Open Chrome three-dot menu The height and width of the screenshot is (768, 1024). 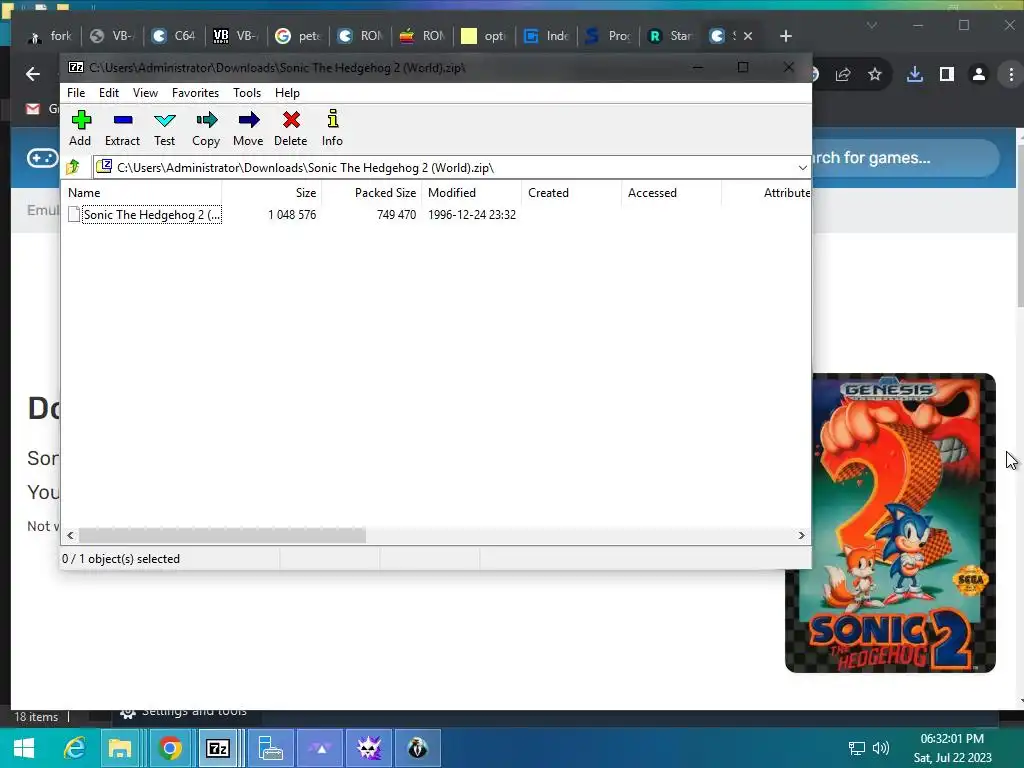pyautogui.click(x=1011, y=74)
